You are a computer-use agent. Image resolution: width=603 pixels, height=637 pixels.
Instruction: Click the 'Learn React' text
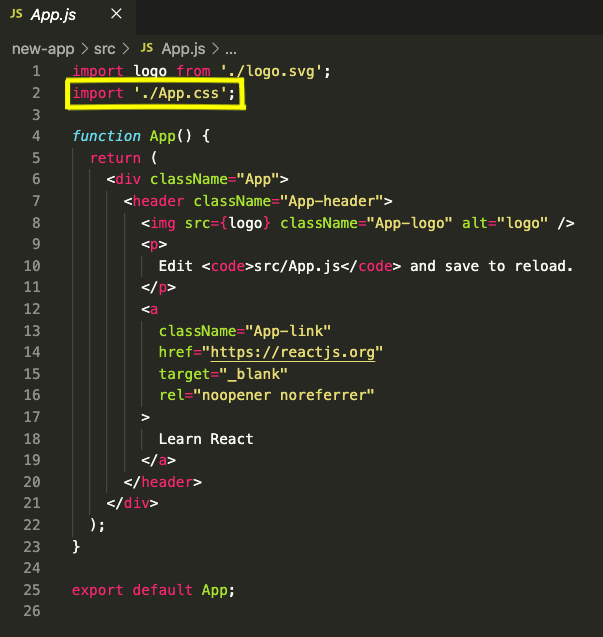coord(206,439)
